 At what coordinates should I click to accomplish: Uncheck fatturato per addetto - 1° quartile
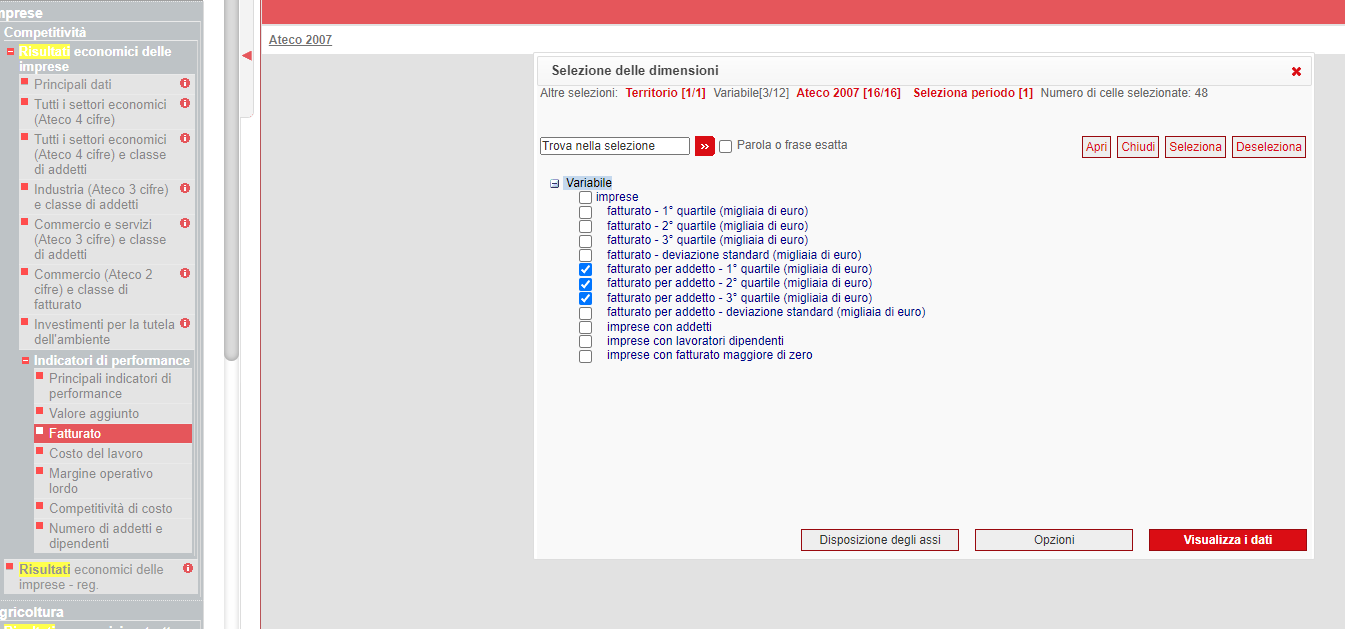(x=585, y=269)
